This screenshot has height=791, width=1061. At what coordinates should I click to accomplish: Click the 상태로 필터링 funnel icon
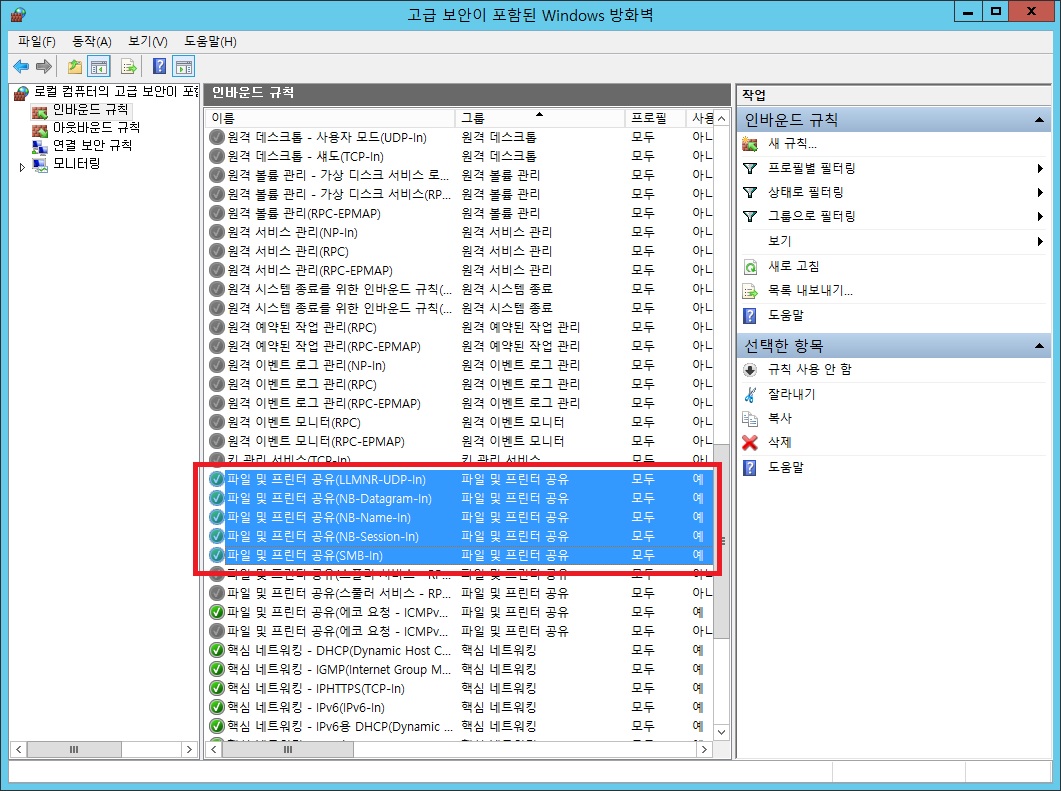point(750,192)
